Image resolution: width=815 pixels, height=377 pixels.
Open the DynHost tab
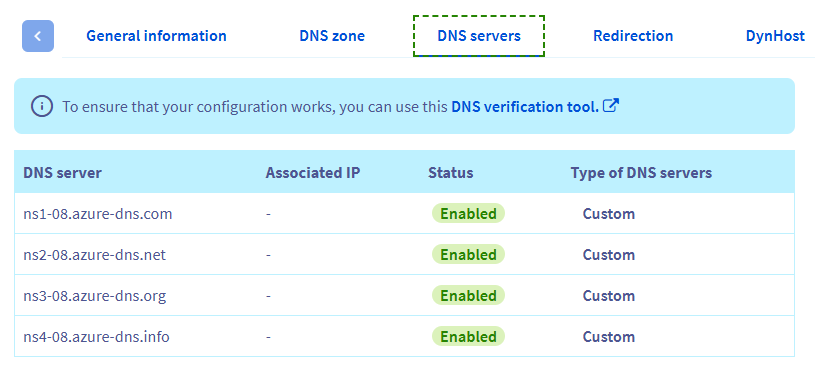tap(775, 36)
